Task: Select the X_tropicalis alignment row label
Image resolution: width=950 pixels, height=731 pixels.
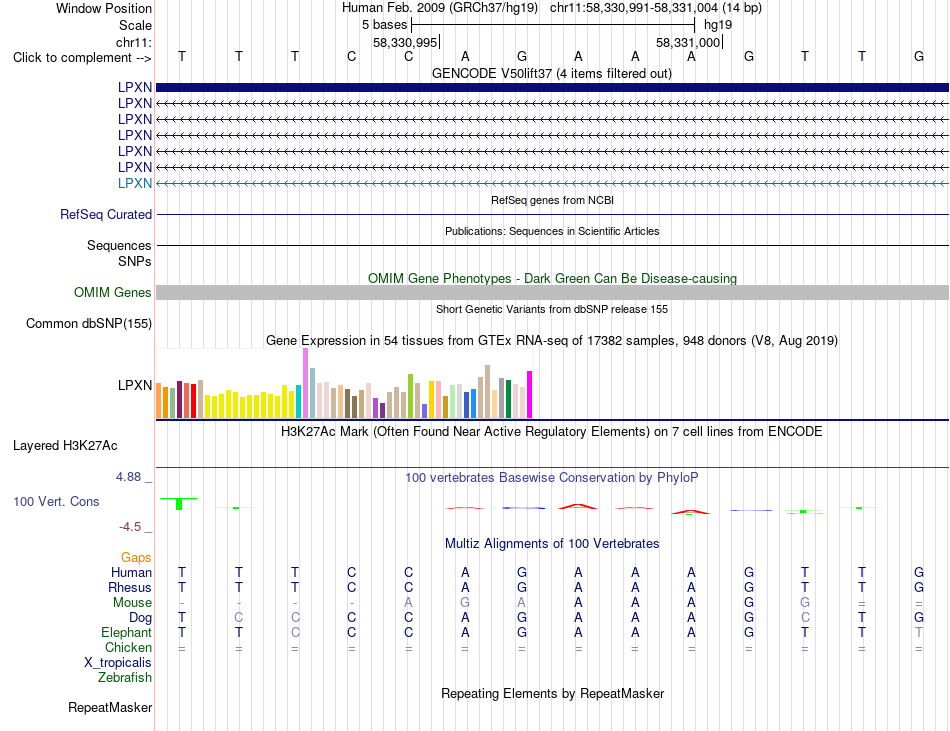Action: (118, 663)
